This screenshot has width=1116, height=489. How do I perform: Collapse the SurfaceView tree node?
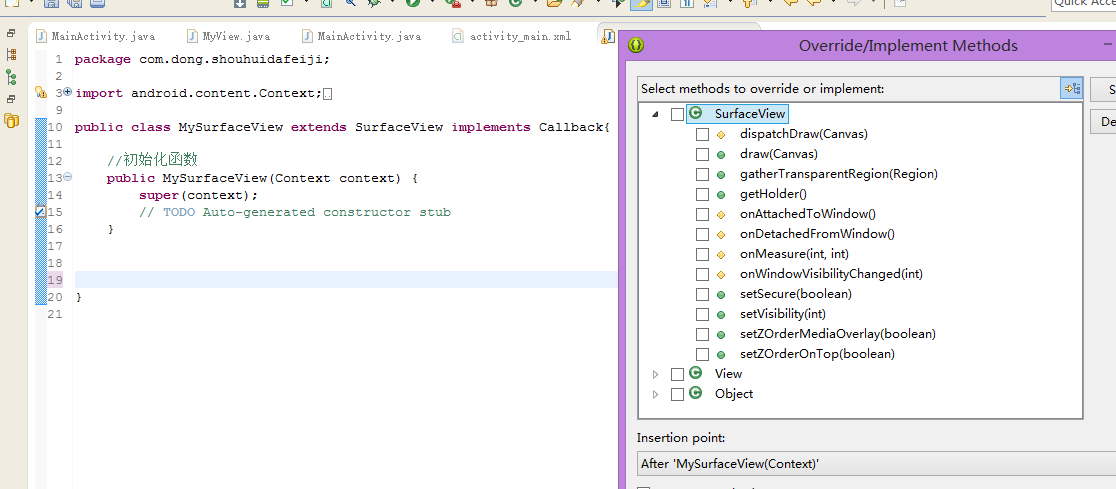[655, 114]
